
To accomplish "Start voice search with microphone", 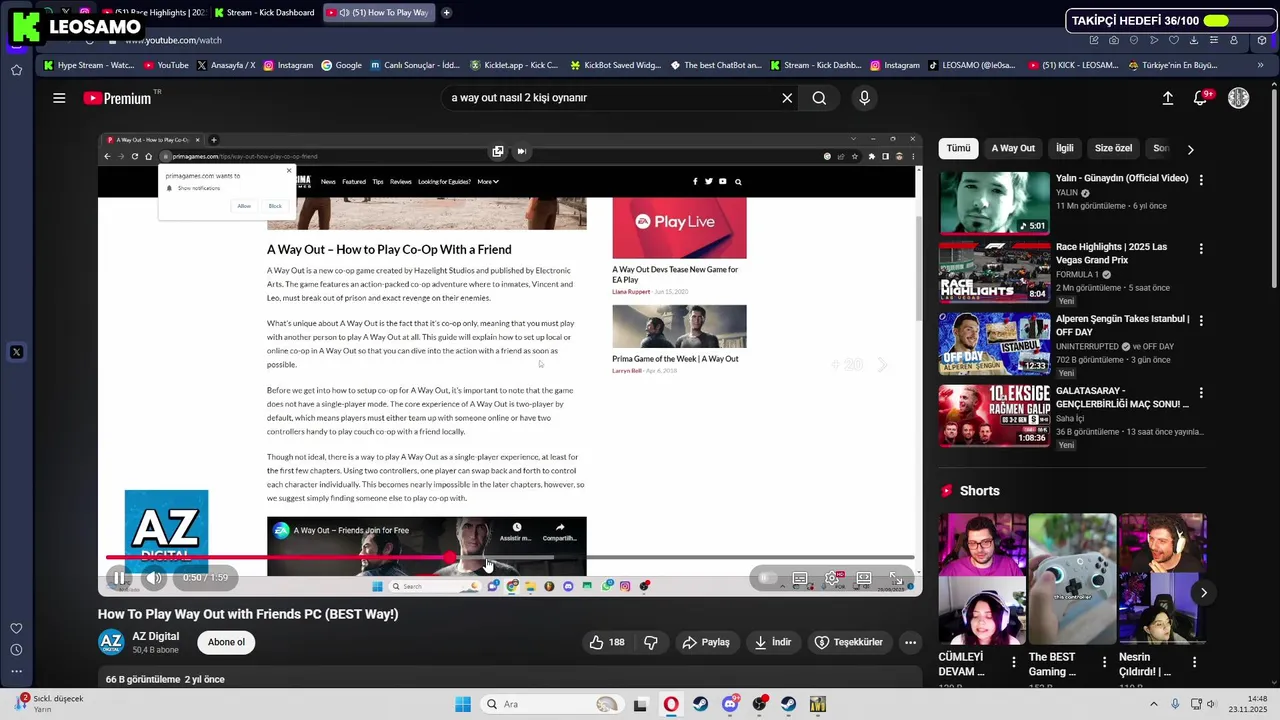I will pyautogui.click(x=865, y=98).
